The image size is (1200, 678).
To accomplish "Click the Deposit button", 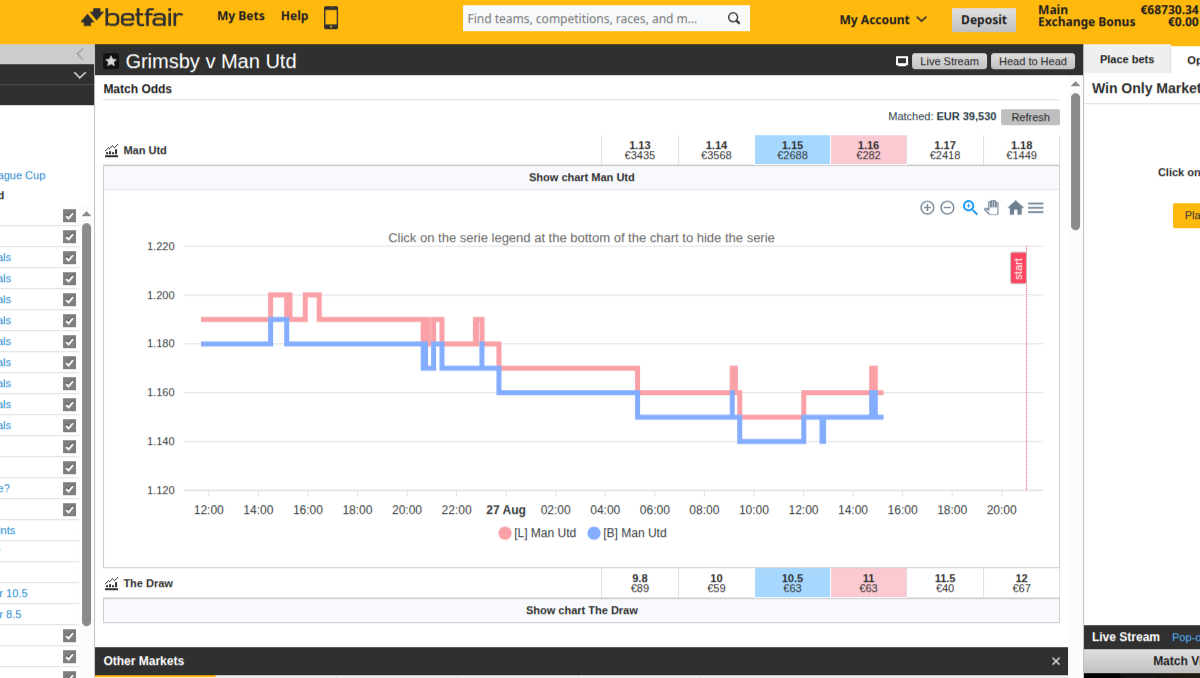I will point(984,20).
